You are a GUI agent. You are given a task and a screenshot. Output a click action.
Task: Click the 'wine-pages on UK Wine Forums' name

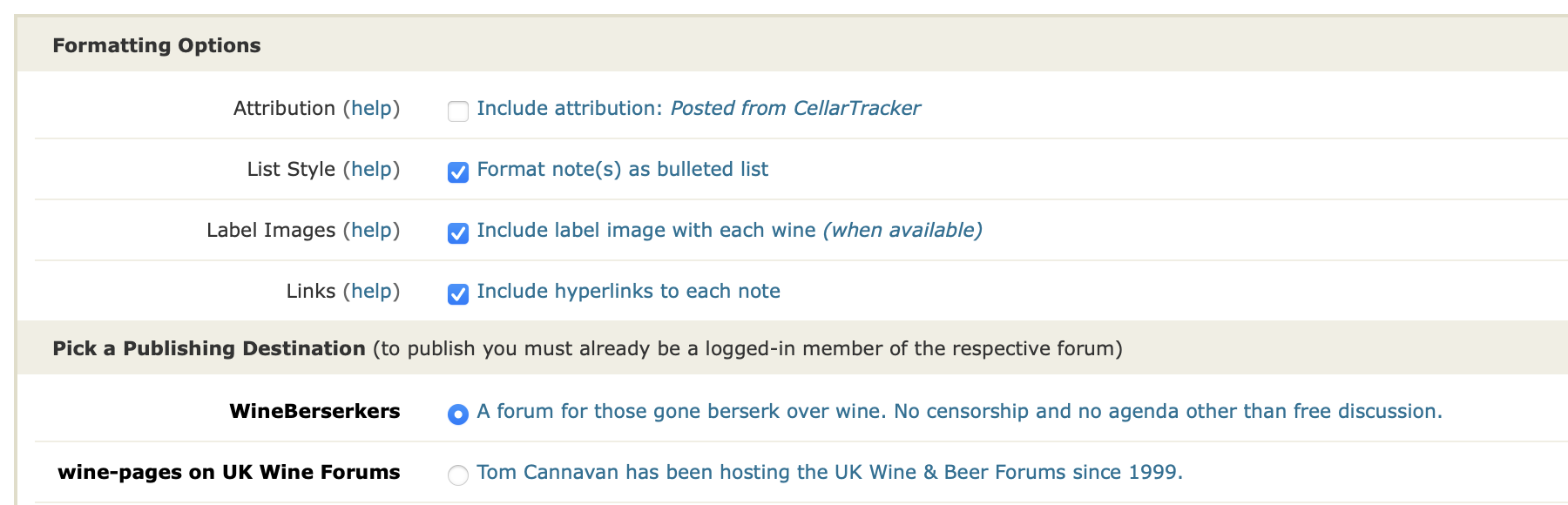click(229, 472)
